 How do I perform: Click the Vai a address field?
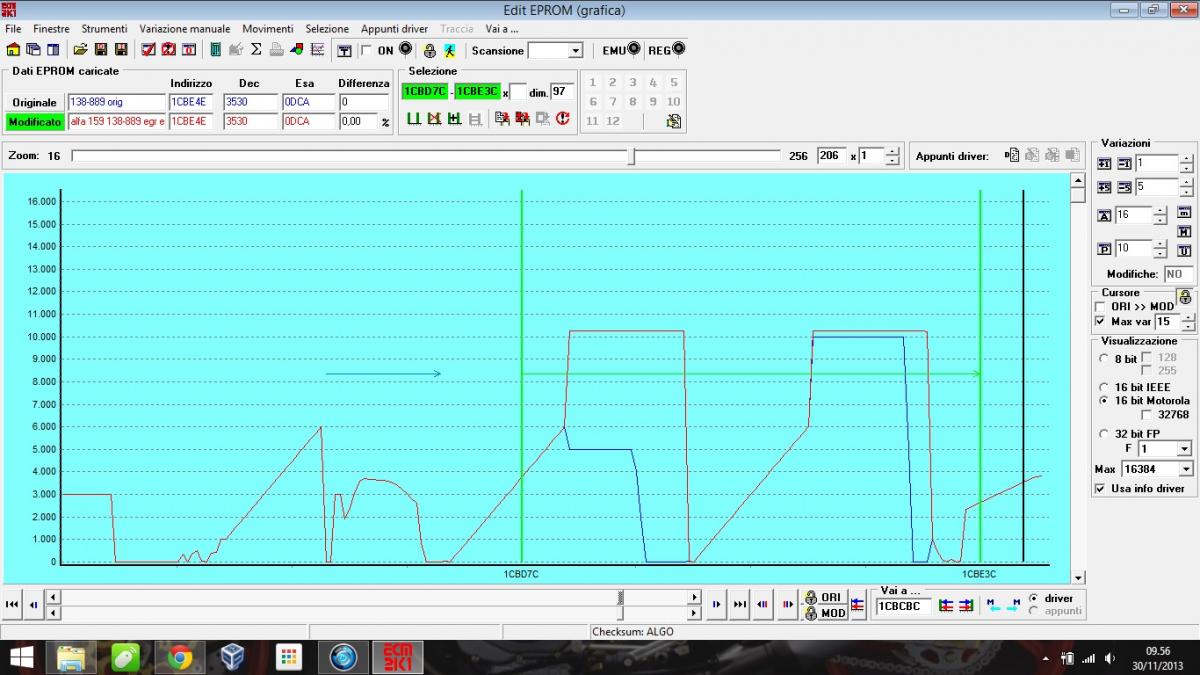point(904,606)
